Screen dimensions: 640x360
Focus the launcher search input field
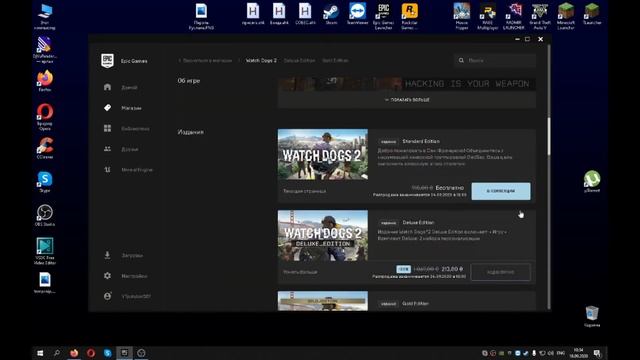pos(495,60)
